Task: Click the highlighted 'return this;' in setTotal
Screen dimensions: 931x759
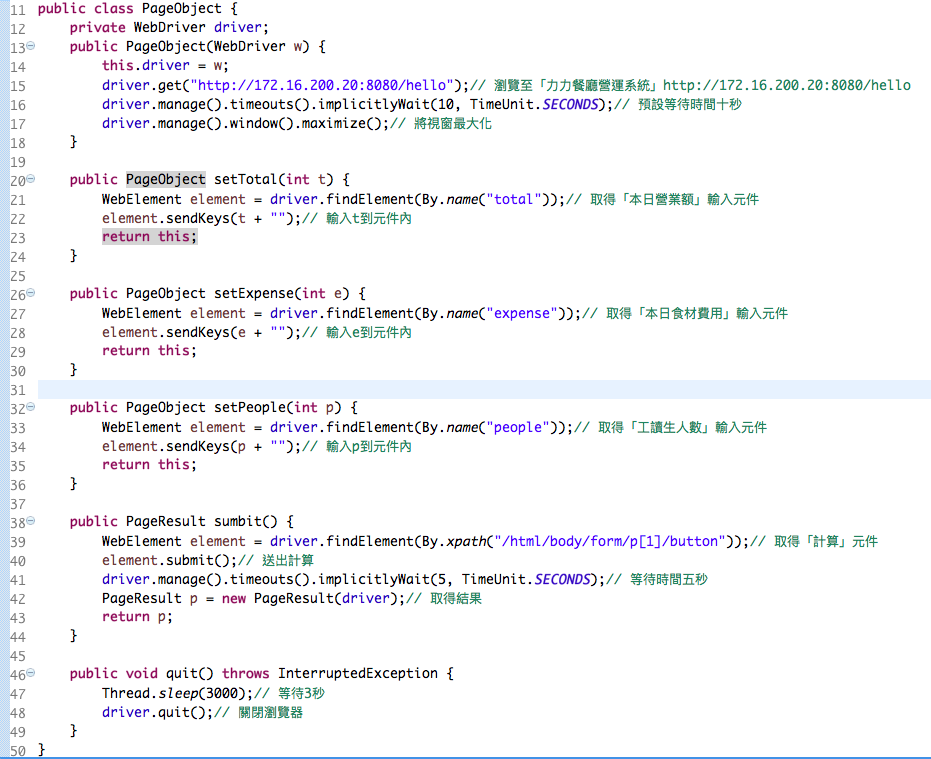Action: [x=149, y=237]
